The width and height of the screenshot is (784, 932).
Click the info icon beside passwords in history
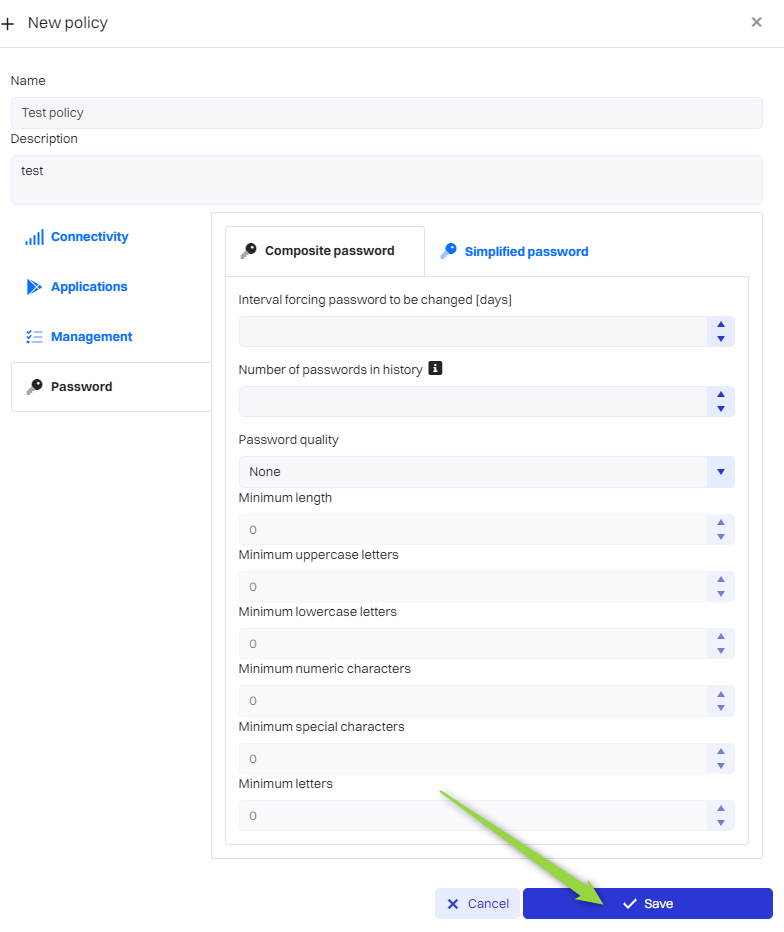[435, 369]
